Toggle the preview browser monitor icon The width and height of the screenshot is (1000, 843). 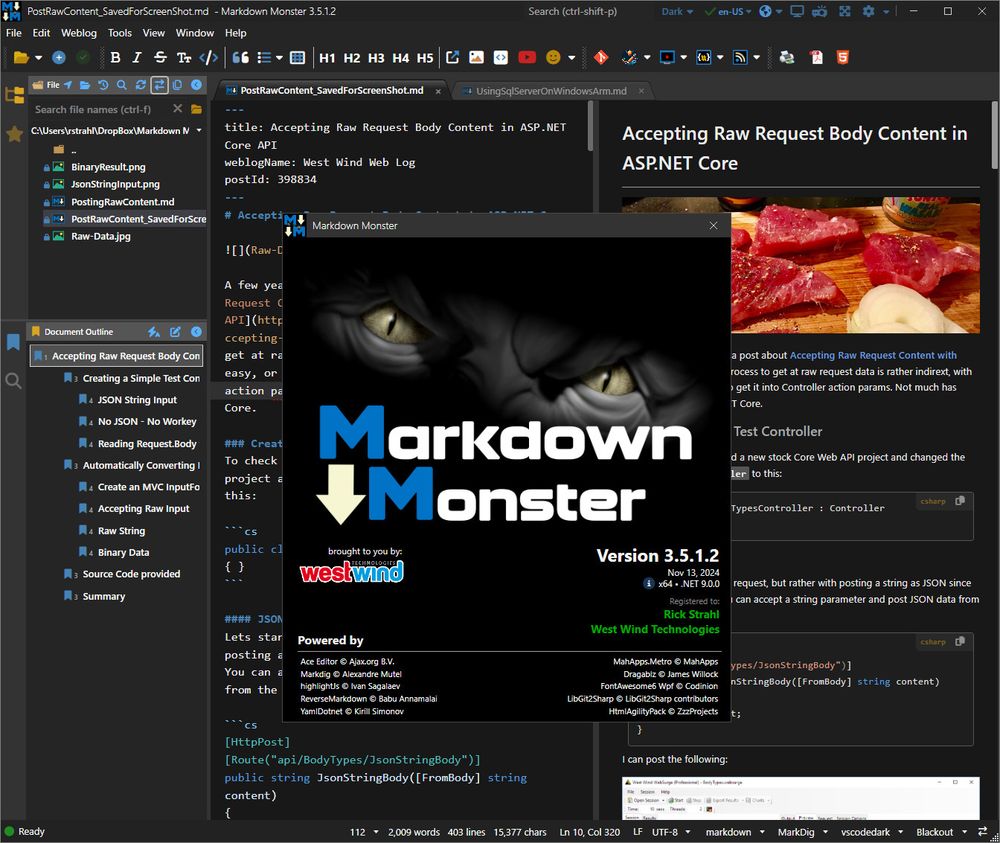(797, 11)
